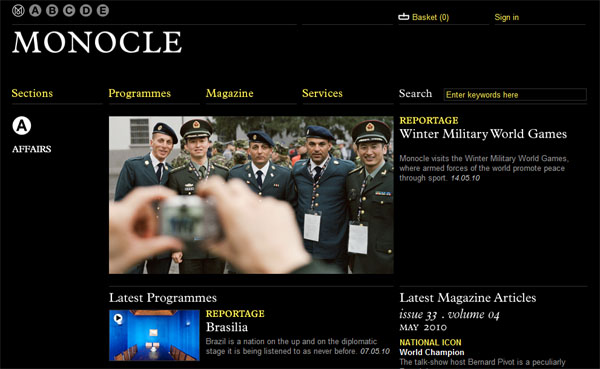Image resolution: width=600 pixels, height=369 pixels.
Task: Click the REPORTAGE label above Brasilia
Action: click(235, 313)
